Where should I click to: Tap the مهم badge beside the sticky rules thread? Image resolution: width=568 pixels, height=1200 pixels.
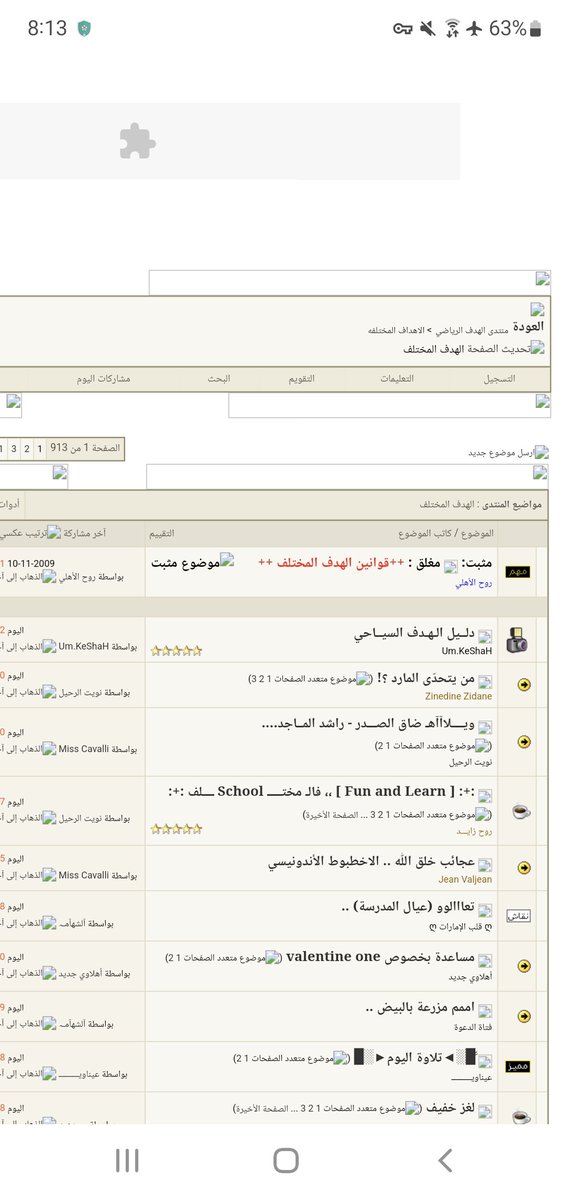pyautogui.click(x=519, y=572)
